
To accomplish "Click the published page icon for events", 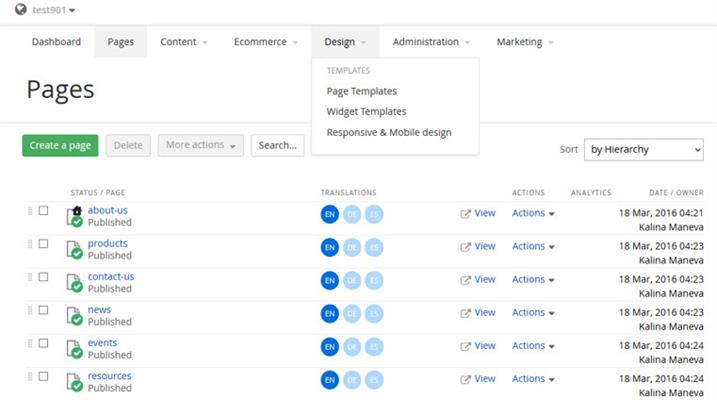I will tap(75, 349).
